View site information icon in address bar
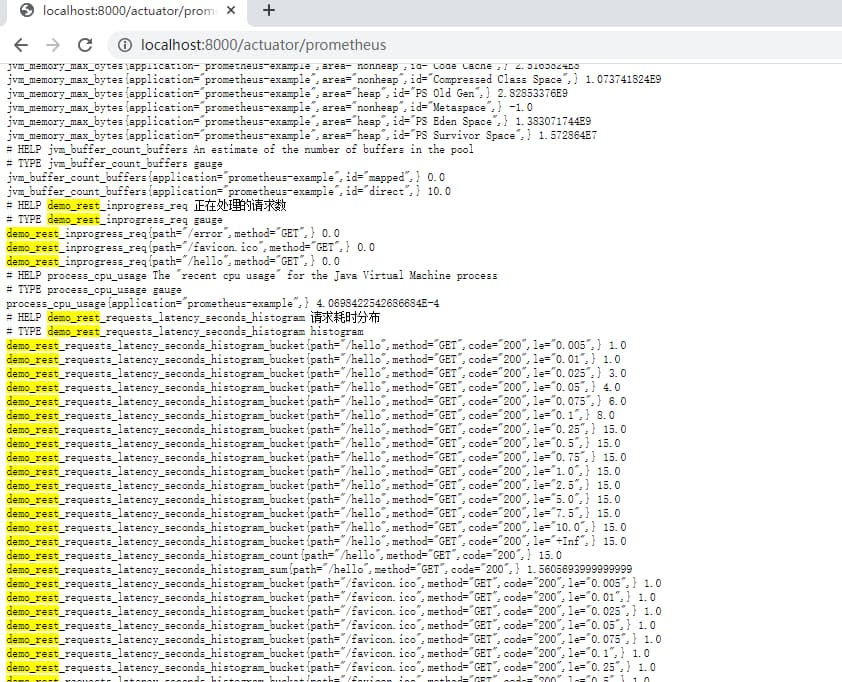Image resolution: width=842 pixels, height=682 pixels. point(124,45)
